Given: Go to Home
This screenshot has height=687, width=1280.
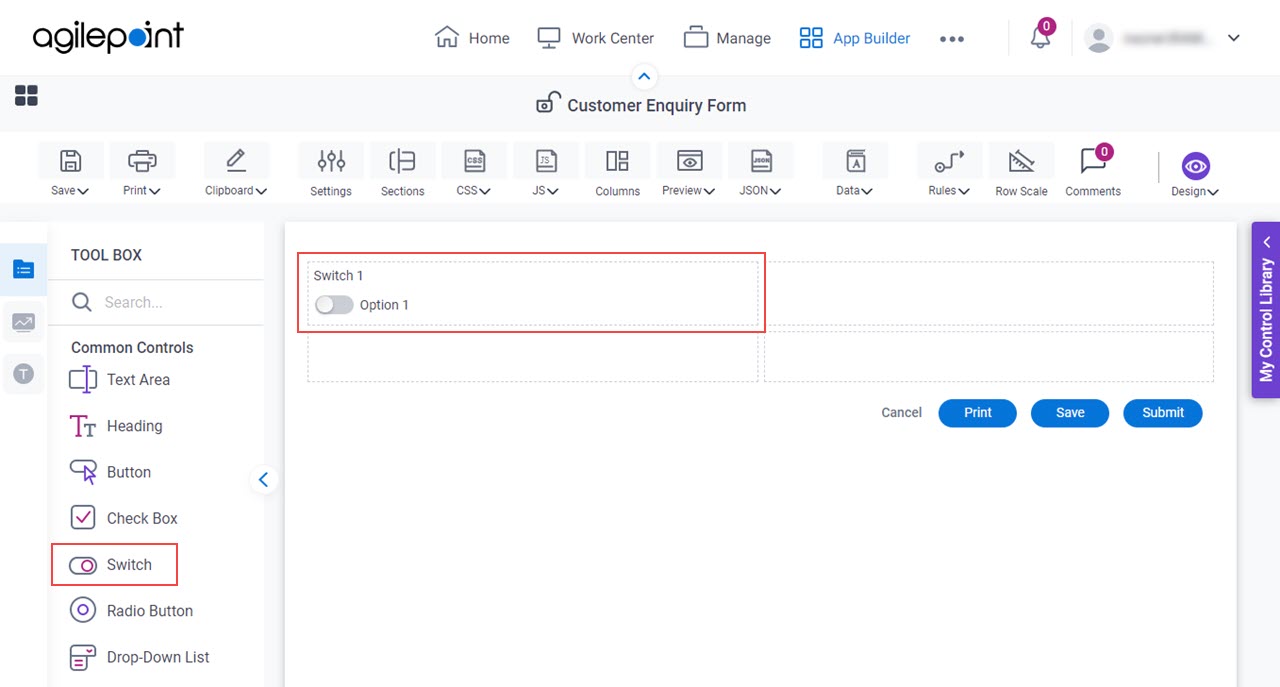Looking at the screenshot, I should [x=472, y=38].
